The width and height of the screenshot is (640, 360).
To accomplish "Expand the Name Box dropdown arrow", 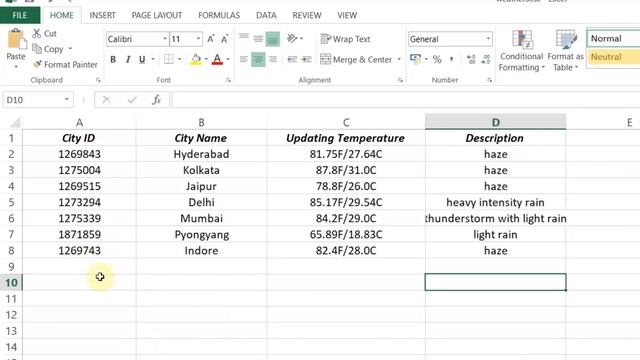I will 67,100.
